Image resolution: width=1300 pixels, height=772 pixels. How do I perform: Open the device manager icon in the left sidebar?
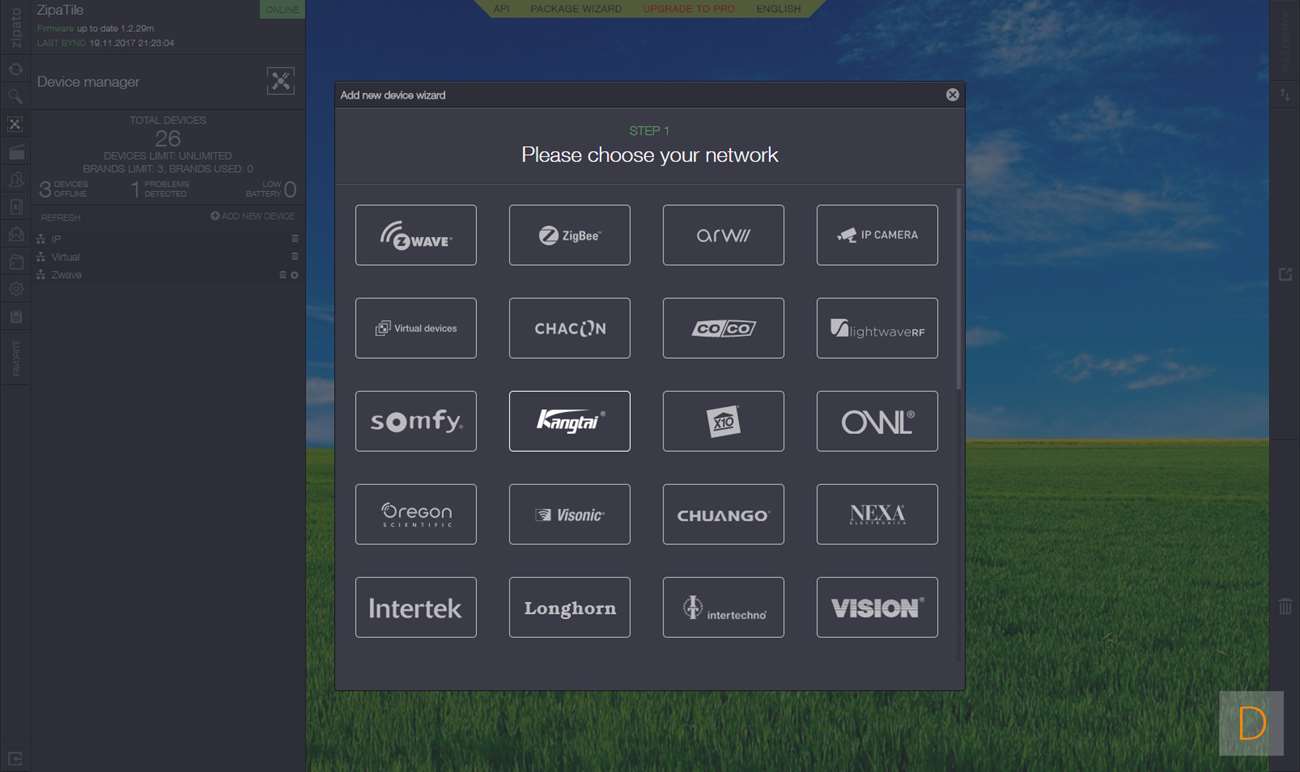tap(15, 125)
